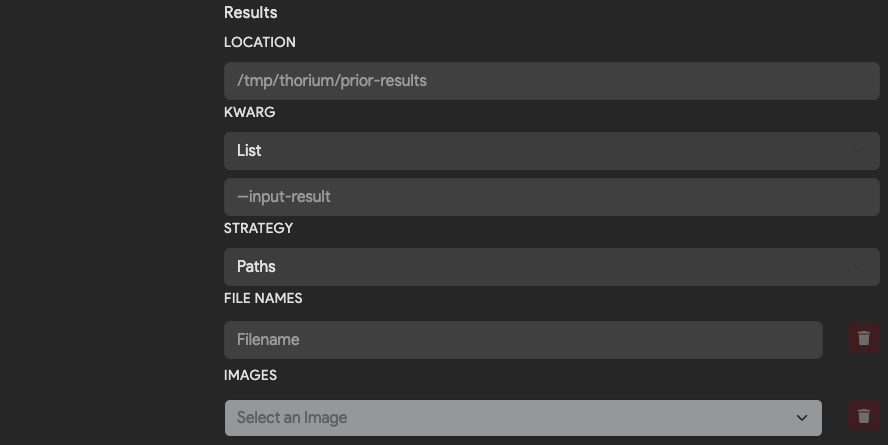Click the 'Select an Image' placeholder text
This screenshot has width=888, height=445.
(292, 418)
